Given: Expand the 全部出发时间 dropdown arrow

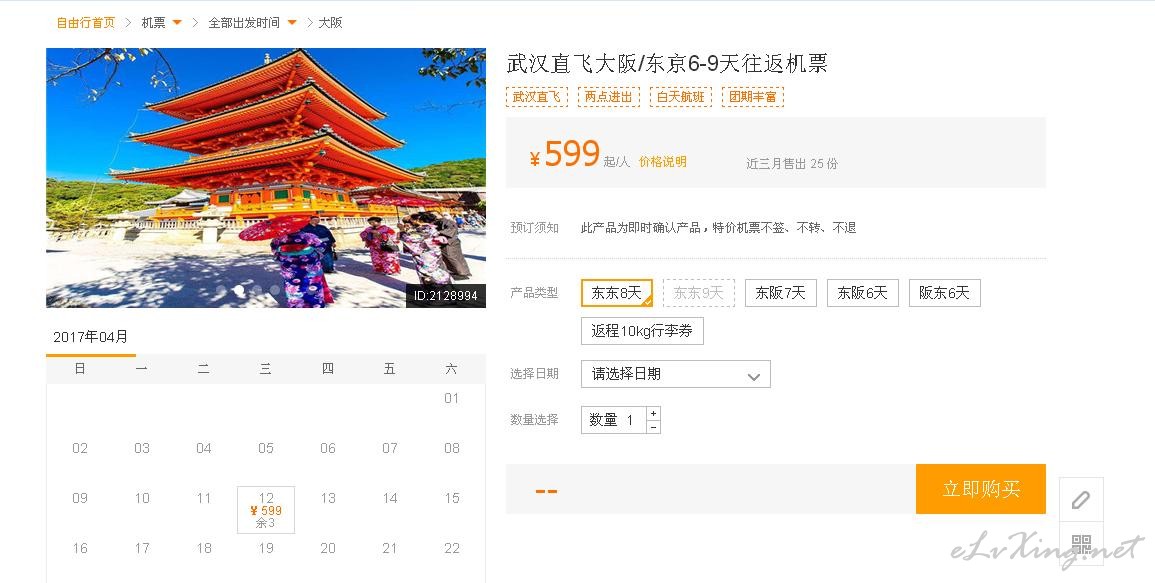Looking at the screenshot, I should pyautogui.click(x=292, y=23).
